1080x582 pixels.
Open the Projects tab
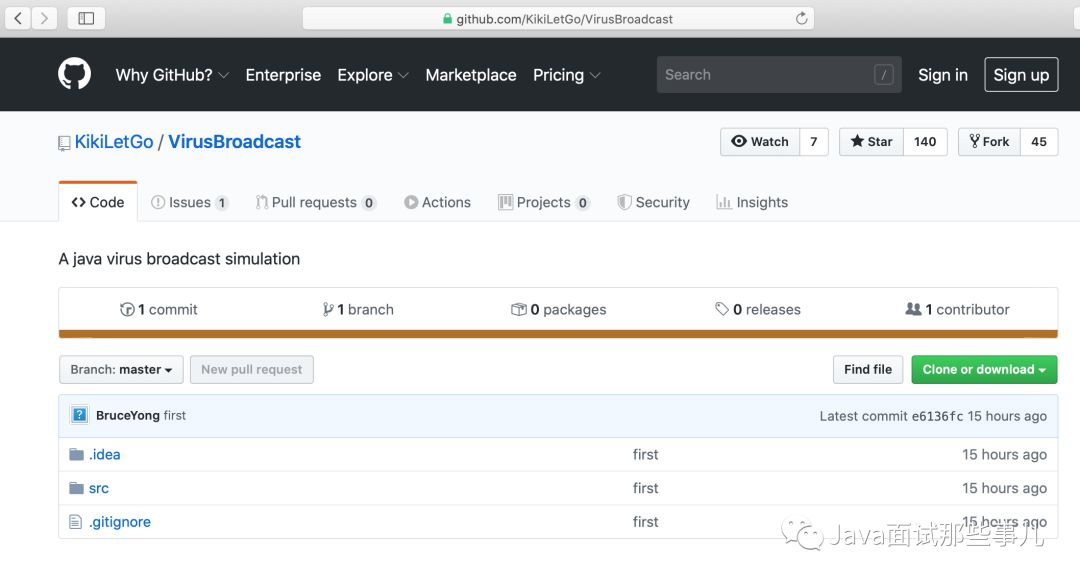[543, 202]
